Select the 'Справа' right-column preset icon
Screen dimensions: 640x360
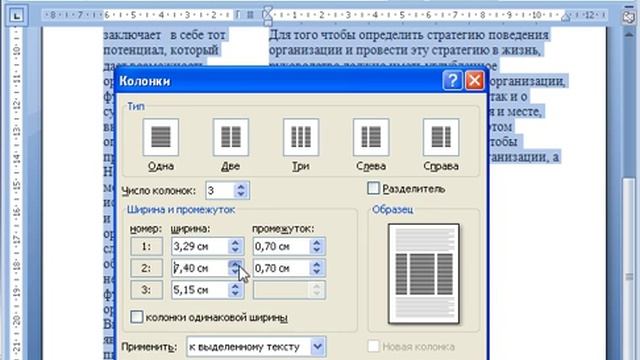tap(441, 137)
